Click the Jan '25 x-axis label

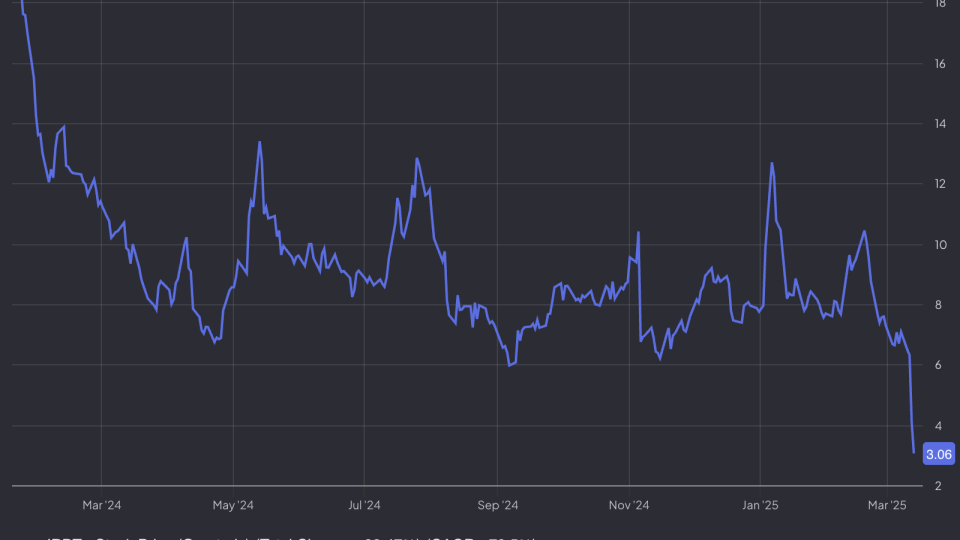pyautogui.click(x=759, y=505)
